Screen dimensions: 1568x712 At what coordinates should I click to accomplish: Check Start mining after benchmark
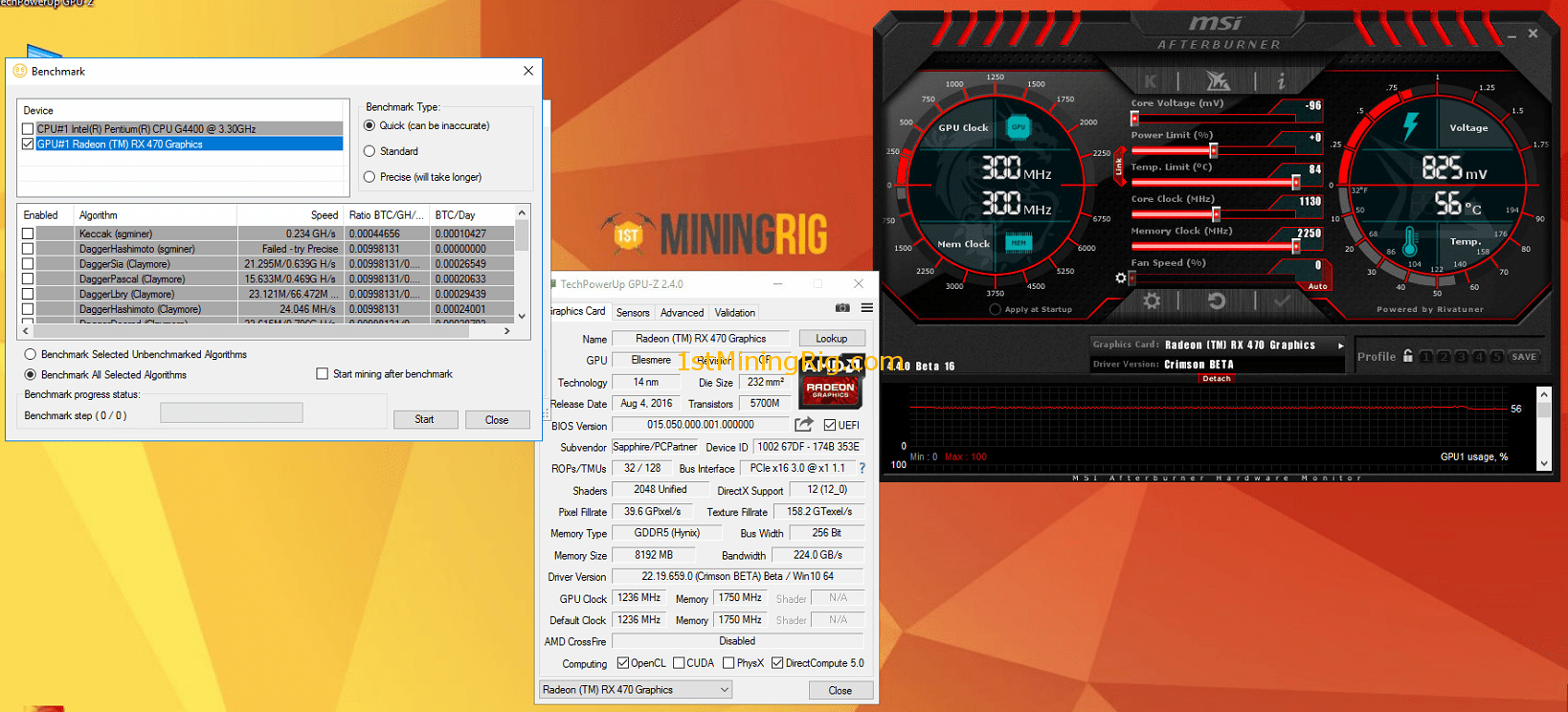click(323, 374)
